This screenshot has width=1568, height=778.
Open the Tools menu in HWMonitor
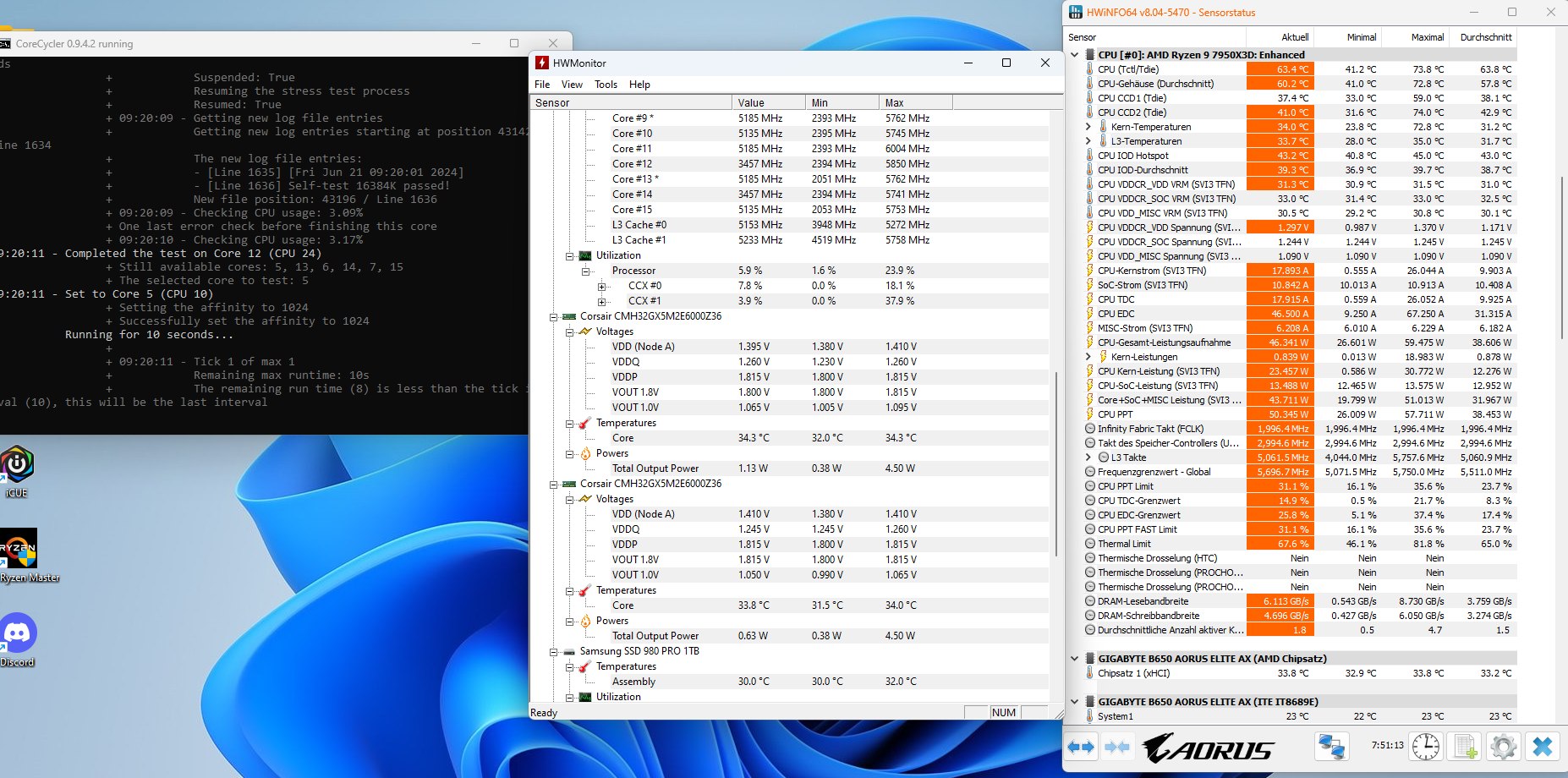(606, 85)
